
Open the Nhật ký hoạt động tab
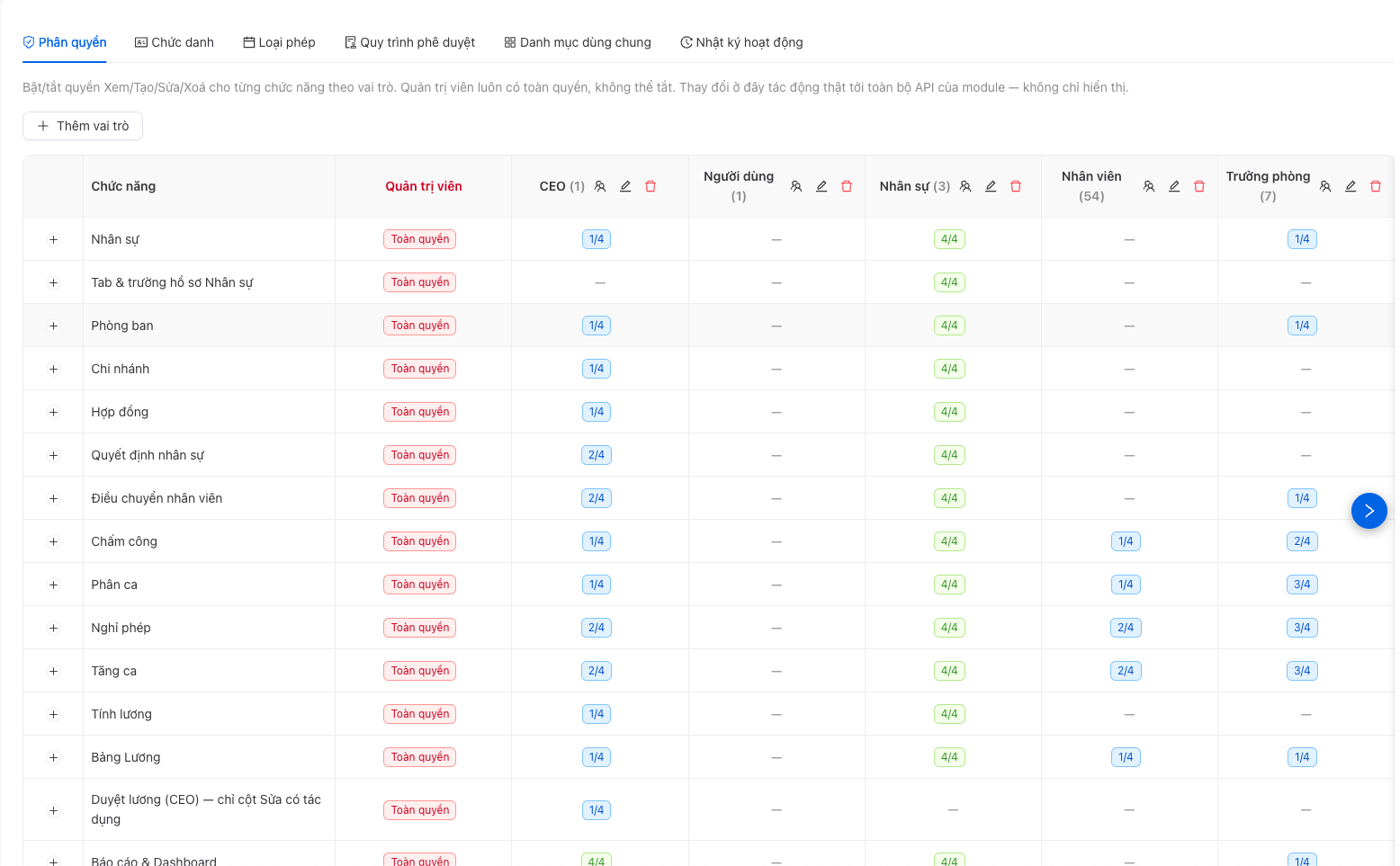pos(741,42)
